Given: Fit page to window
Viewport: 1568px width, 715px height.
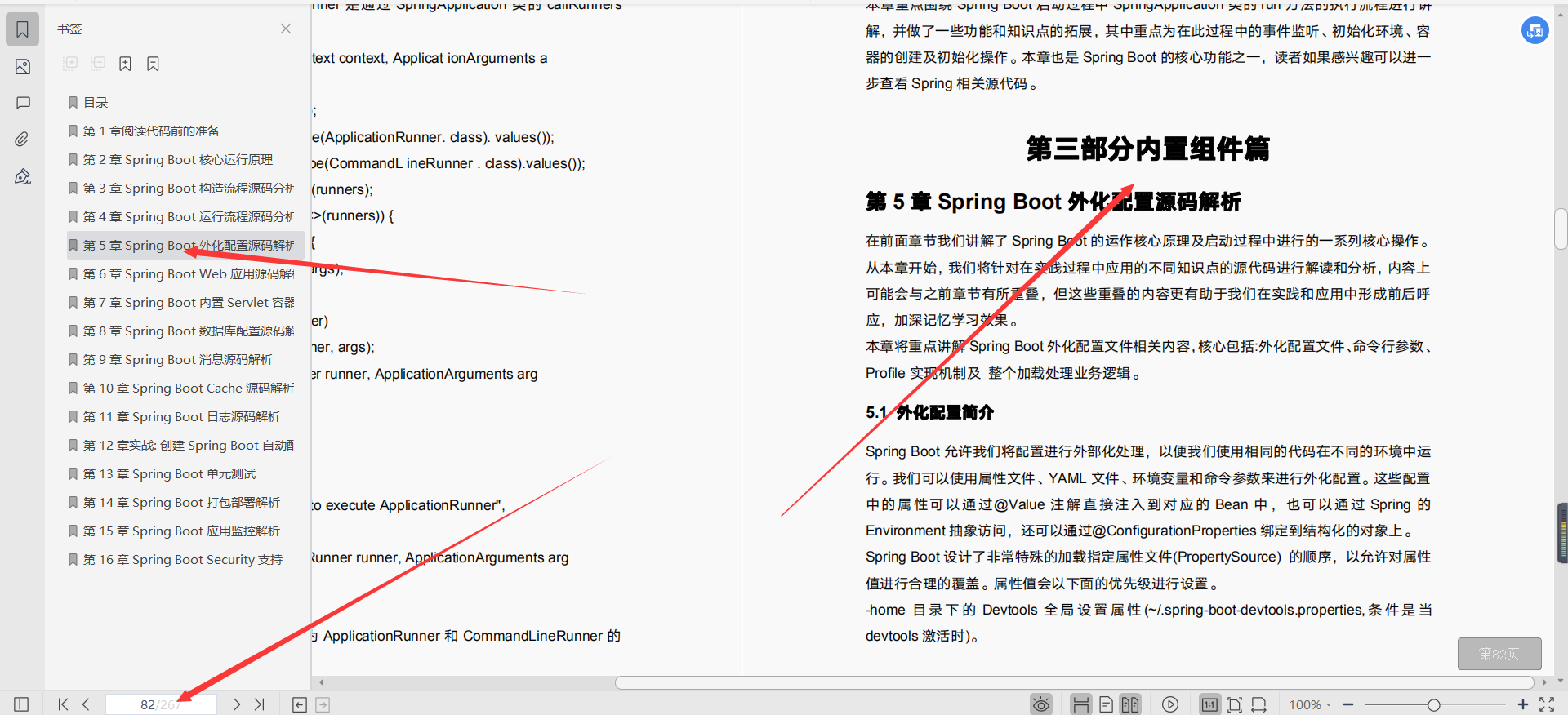Looking at the screenshot, I should 1235,704.
